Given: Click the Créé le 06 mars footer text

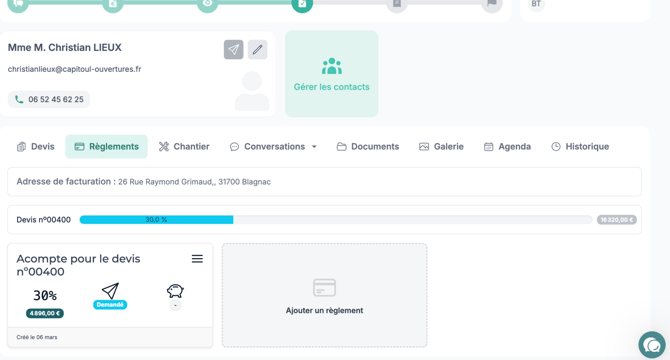Looking at the screenshot, I should pos(37,337).
